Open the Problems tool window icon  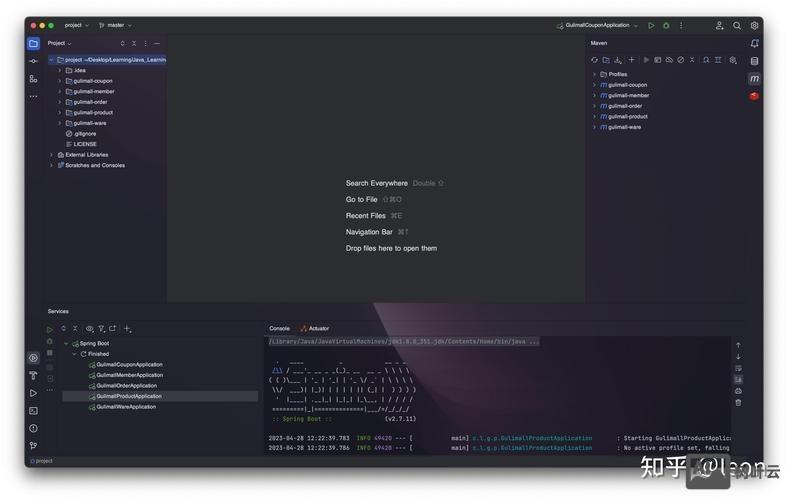tap(33, 428)
